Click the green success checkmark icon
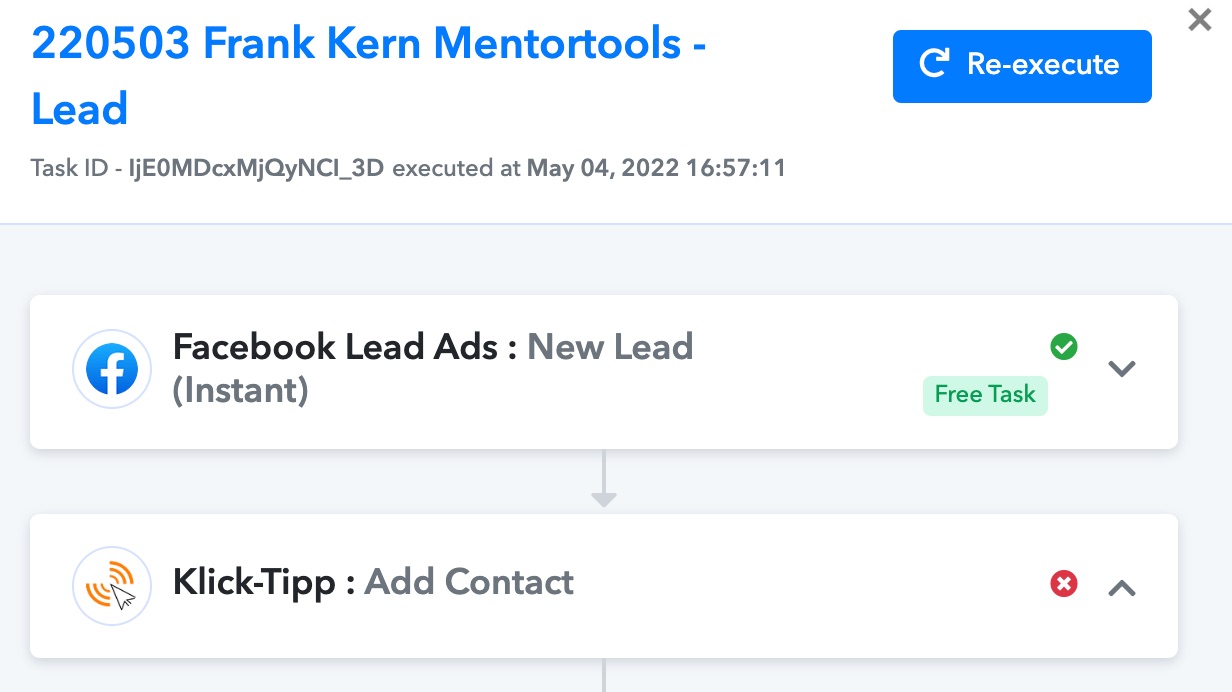Viewport: 1232px width, 692px height. coord(1064,347)
